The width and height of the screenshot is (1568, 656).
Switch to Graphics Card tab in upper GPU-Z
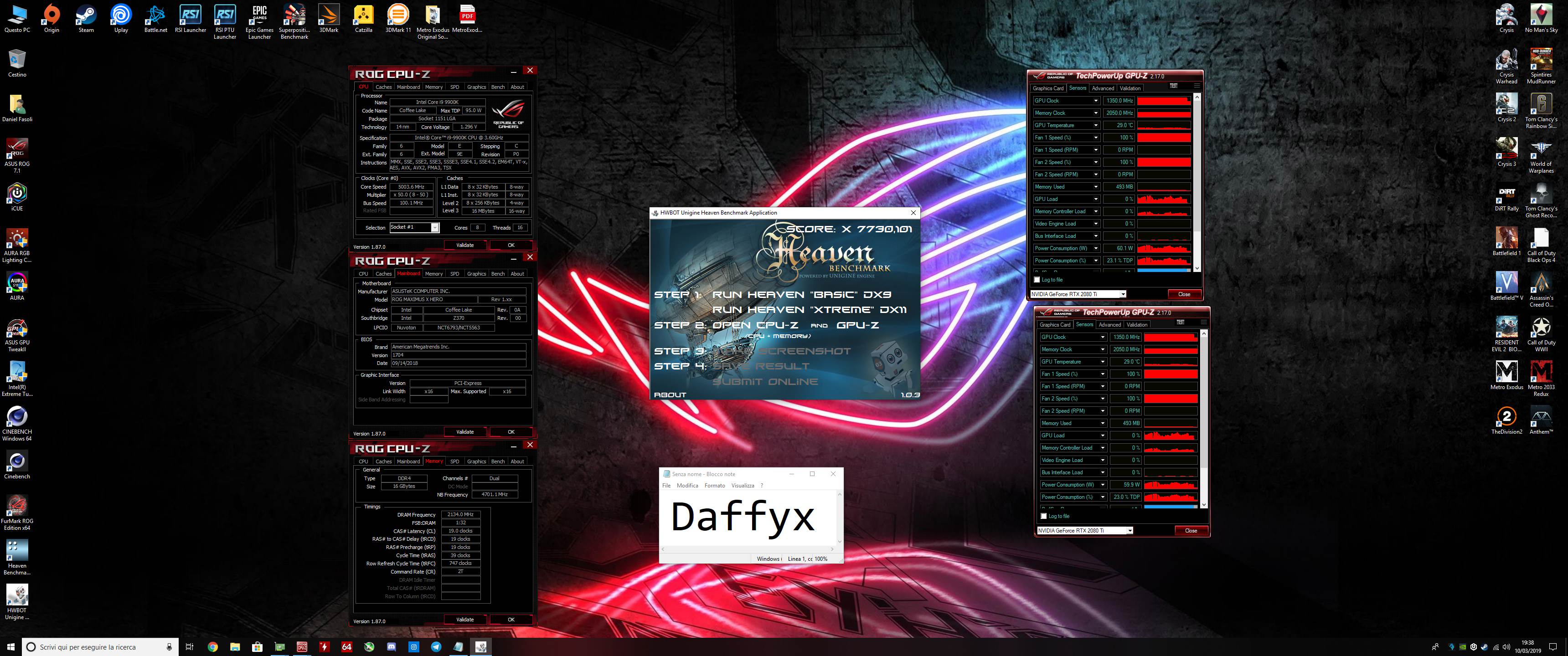1047,88
